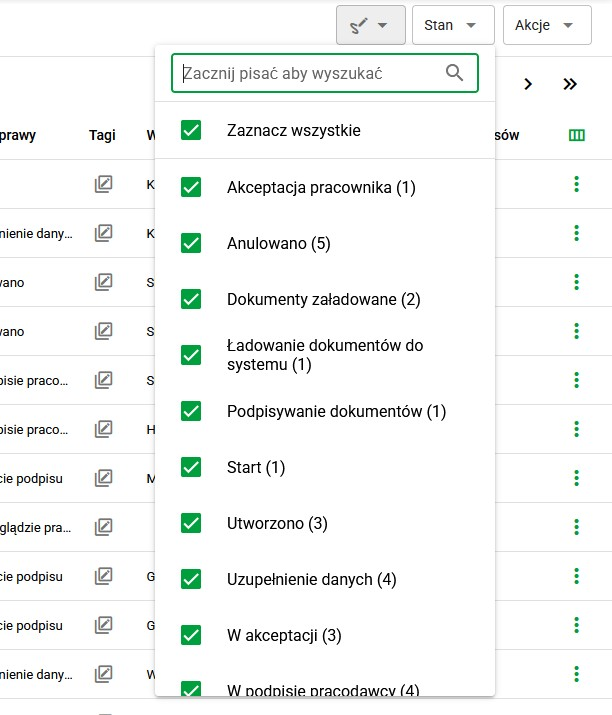Click the 'Tagi' column header

[x=102, y=135]
